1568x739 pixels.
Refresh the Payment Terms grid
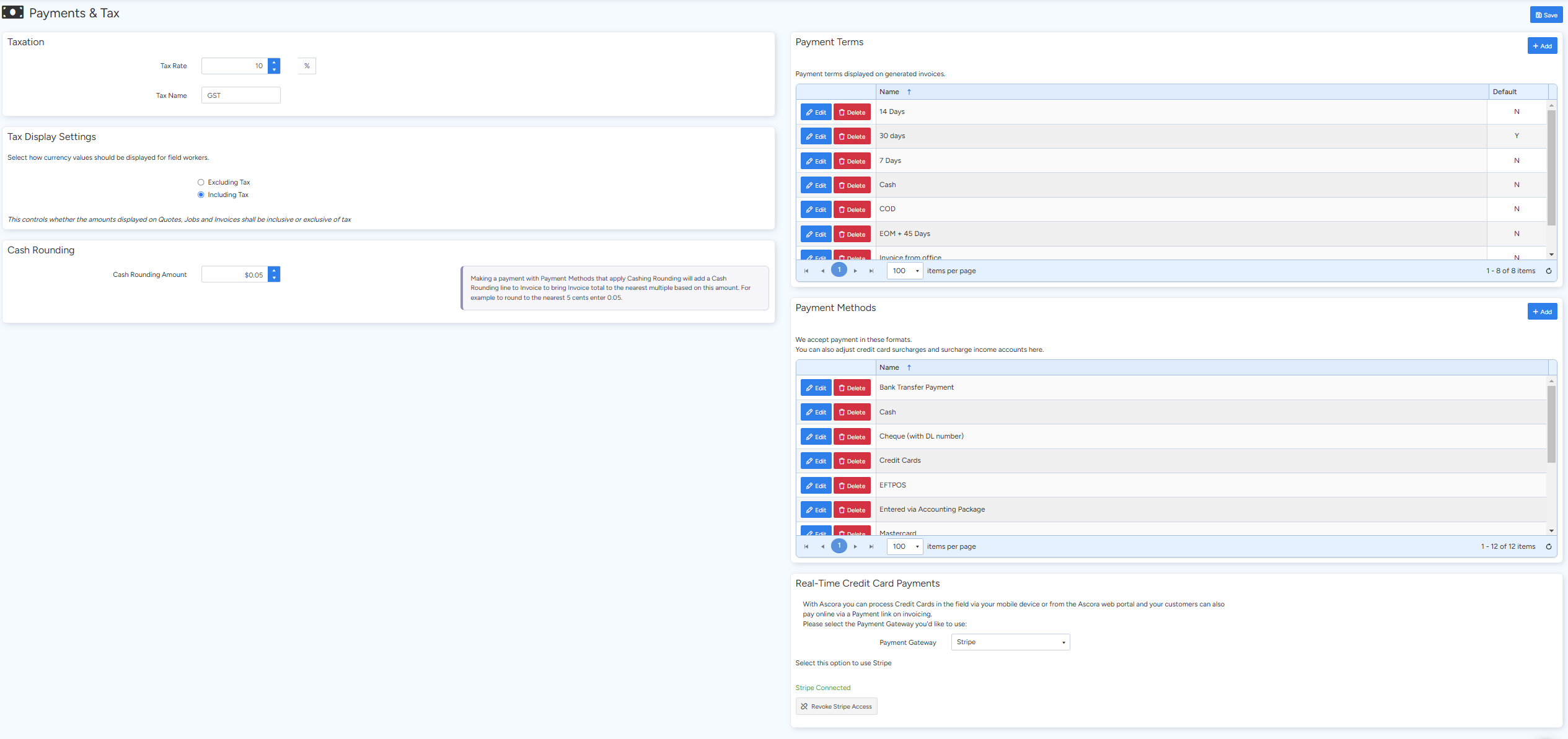[1548, 271]
